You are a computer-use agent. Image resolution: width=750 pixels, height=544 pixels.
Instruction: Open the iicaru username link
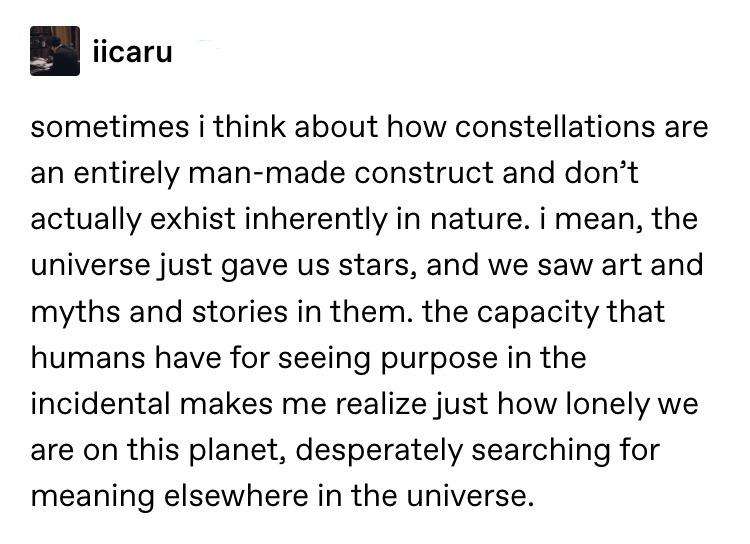(132, 52)
